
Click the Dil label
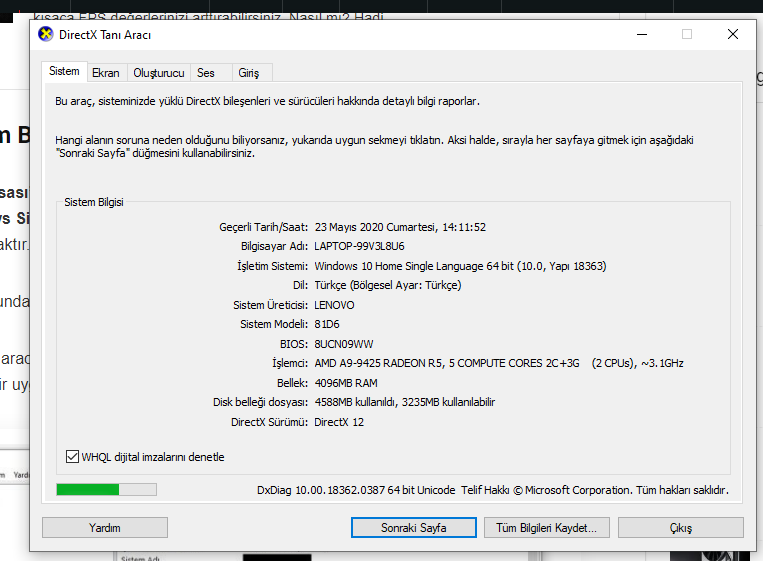pyautogui.click(x=300, y=285)
